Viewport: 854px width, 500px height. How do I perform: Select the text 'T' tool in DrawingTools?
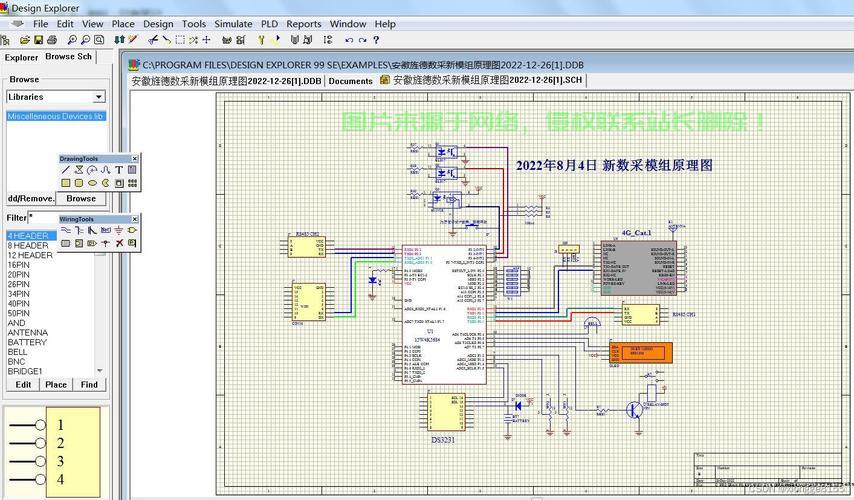pyautogui.click(x=119, y=170)
